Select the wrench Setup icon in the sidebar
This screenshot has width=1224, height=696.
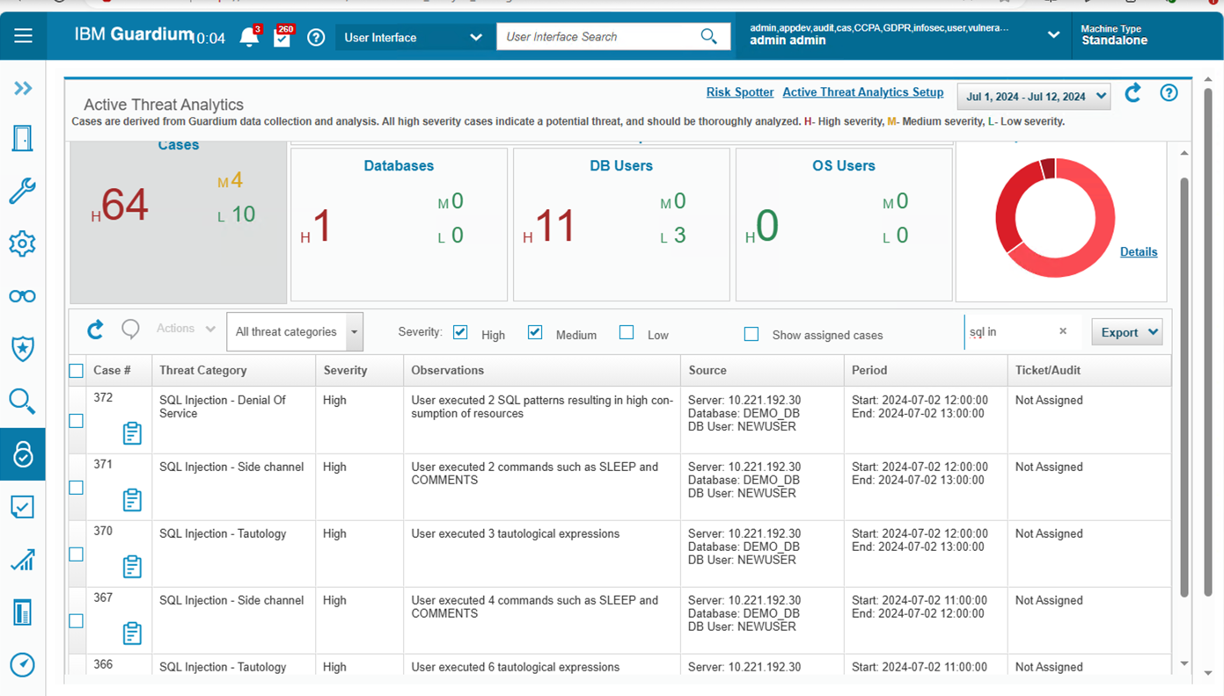tap(23, 191)
